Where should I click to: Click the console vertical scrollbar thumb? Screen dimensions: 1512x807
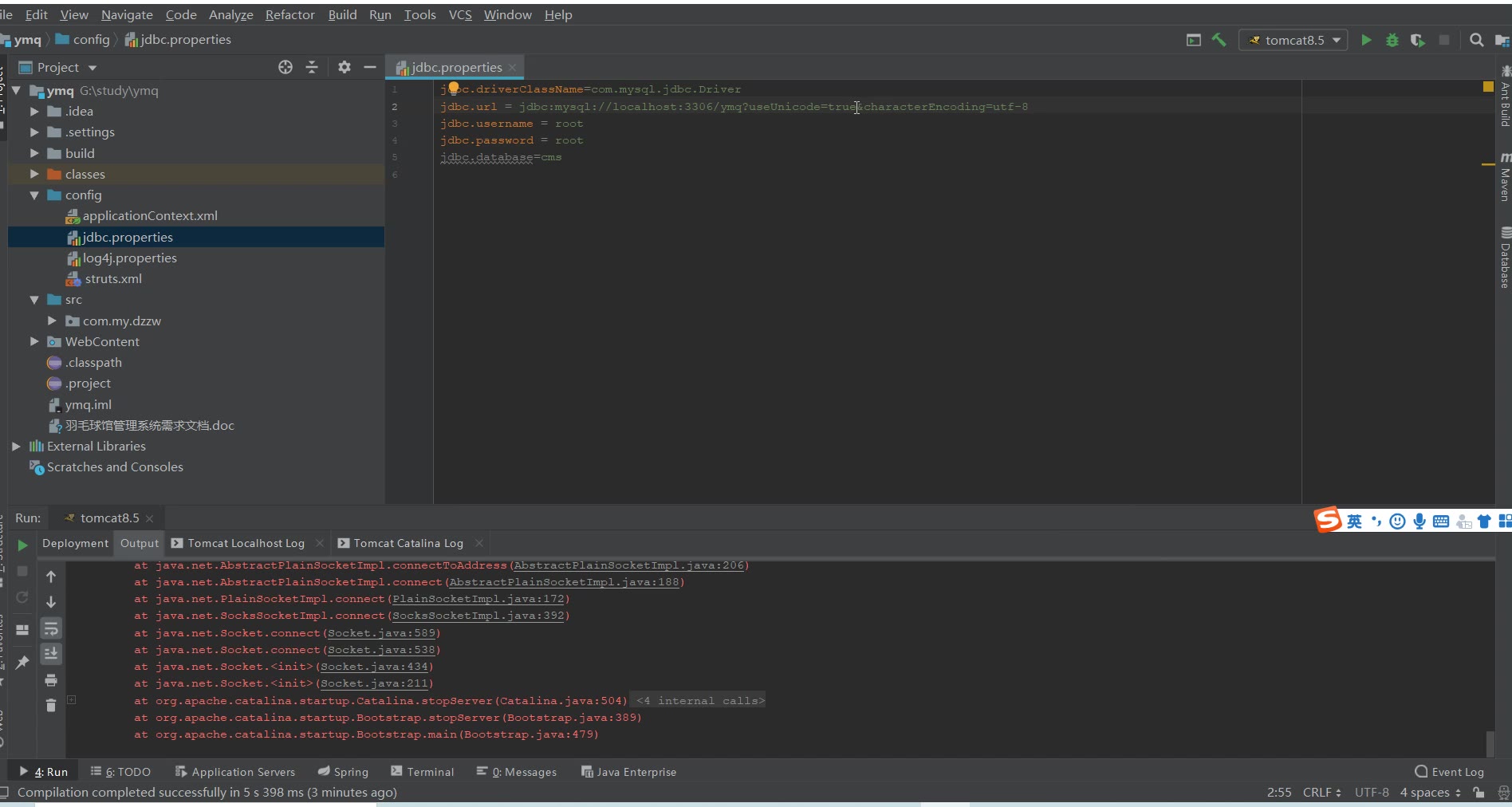pyautogui.click(x=1490, y=743)
